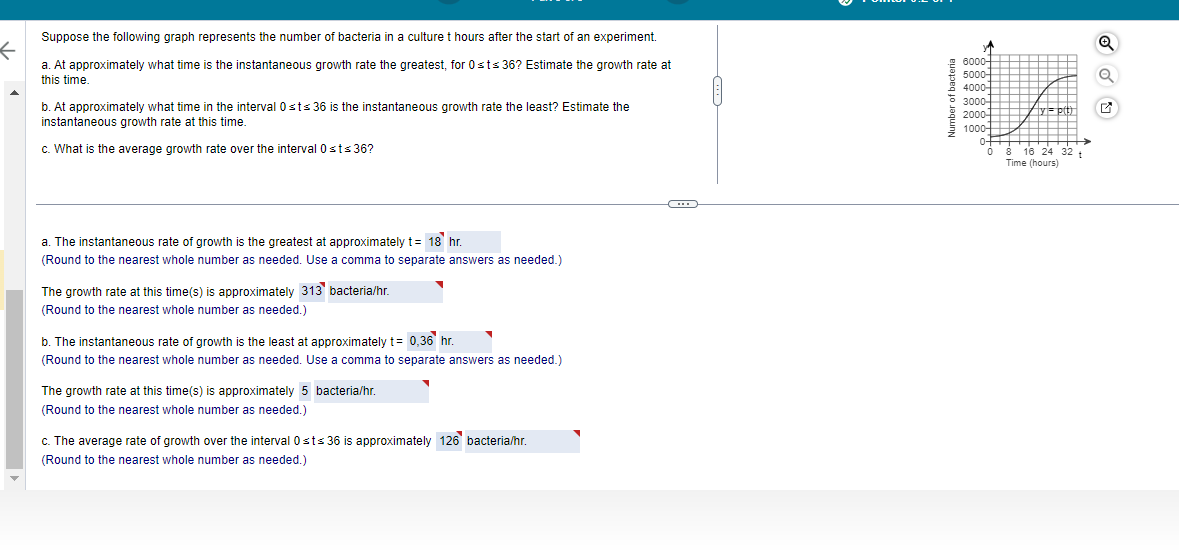Viewport: 1179px width, 559px height.
Task: Click the horizontal divider ellipsis handle
Action: (x=682, y=204)
